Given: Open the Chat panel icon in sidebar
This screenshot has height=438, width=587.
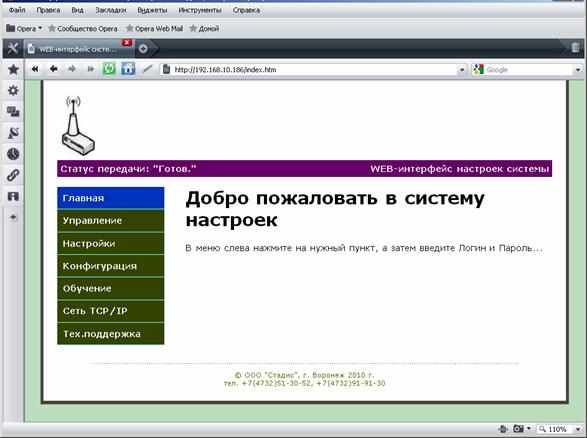Looking at the screenshot, I should tap(13, 112).
